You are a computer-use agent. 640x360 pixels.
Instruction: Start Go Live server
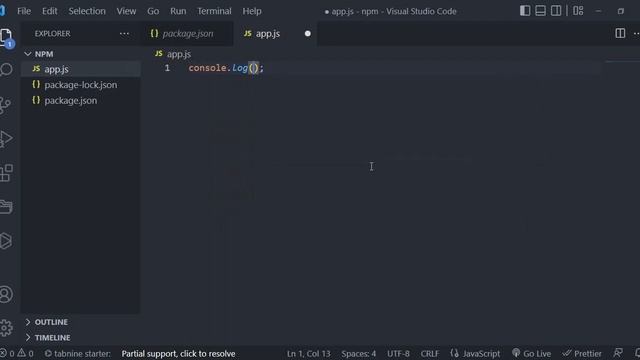click(x=531, y=353)
